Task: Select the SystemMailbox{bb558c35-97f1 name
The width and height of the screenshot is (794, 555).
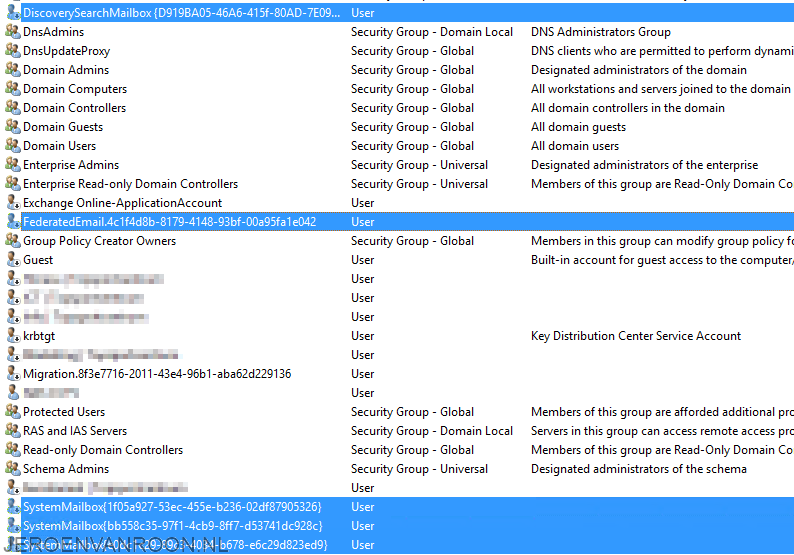Action: tap(173, 525)
